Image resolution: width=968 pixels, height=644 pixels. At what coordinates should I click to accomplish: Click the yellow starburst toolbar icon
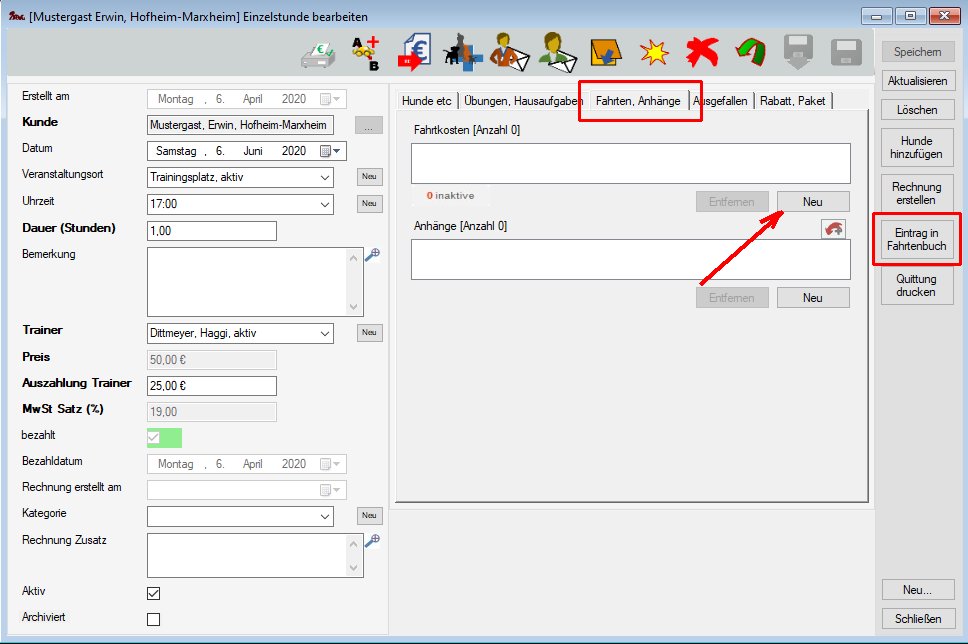654,52
